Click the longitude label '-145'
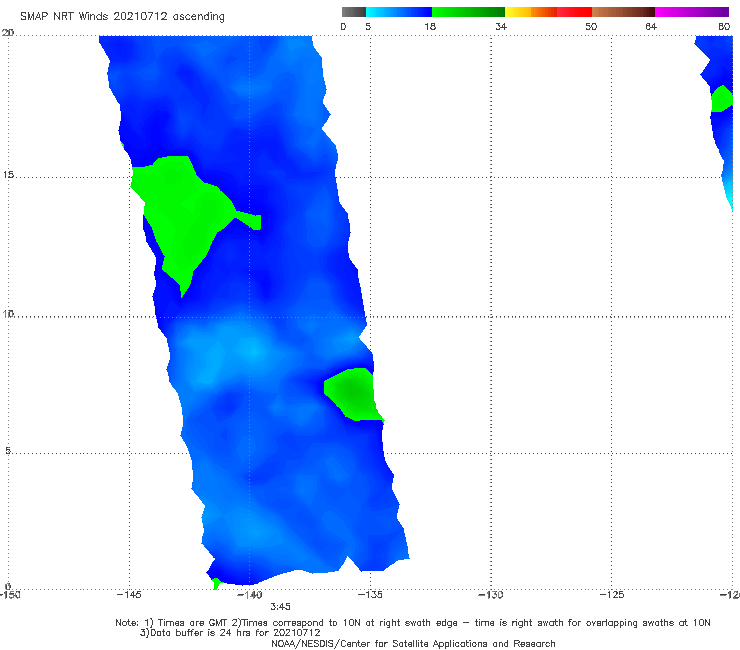The width and height of the screenshot is (740, 650). click(129, 594)
